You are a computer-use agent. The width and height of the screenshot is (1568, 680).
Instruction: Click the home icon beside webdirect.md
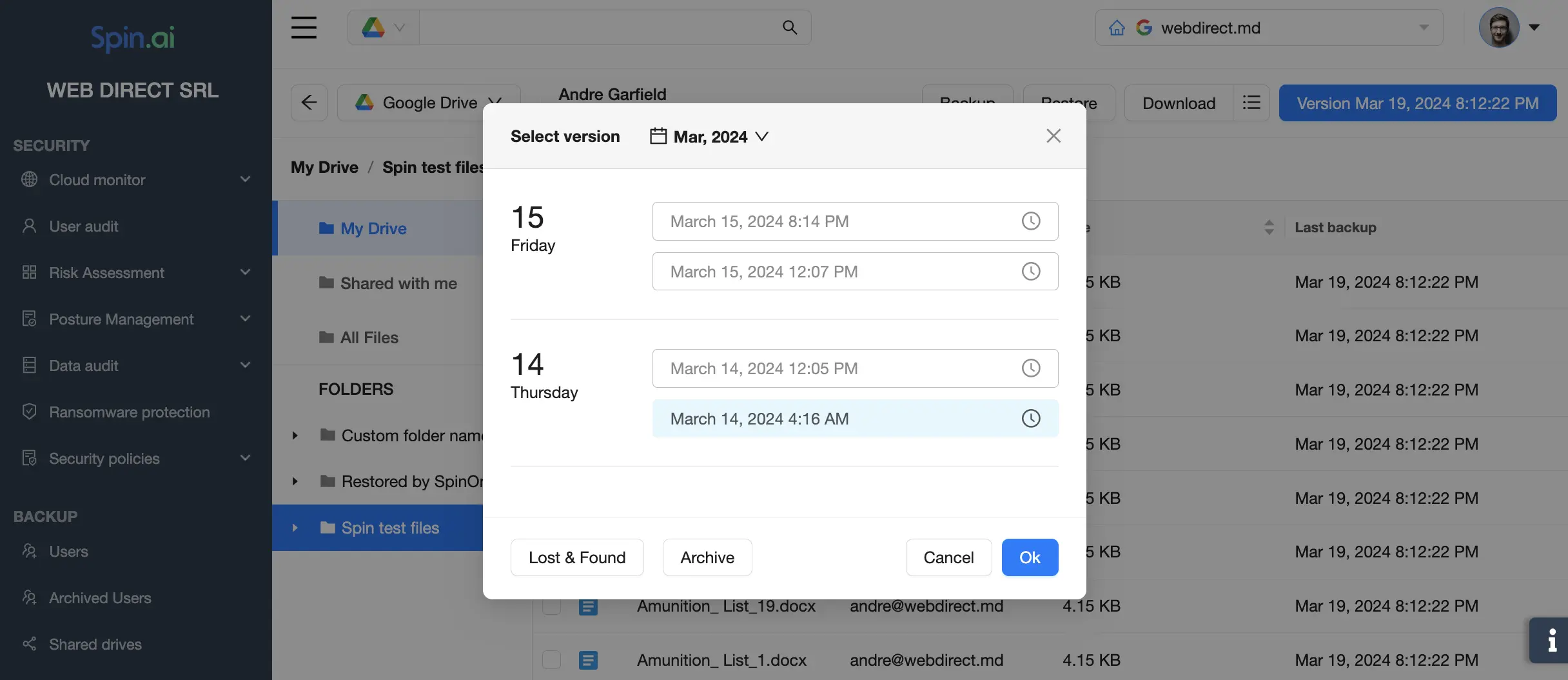tap(1117, 27)
